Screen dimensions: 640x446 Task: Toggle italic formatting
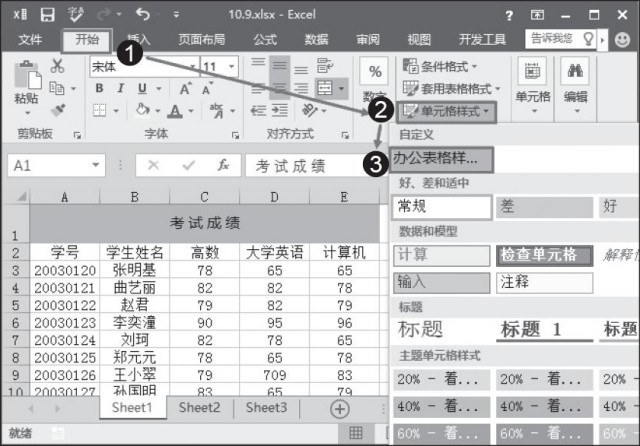121,88
